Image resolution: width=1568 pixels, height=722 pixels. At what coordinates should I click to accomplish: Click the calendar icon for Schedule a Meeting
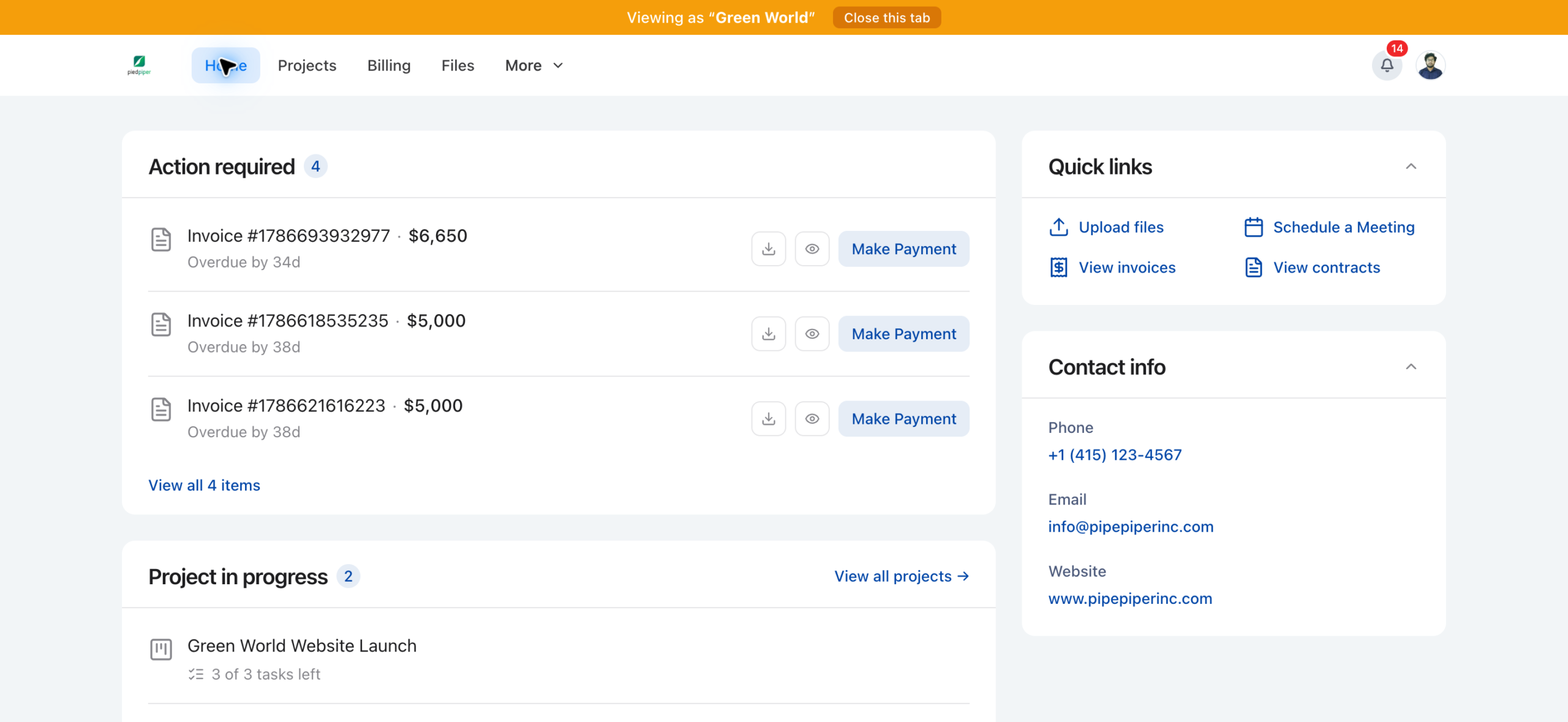1253,227
